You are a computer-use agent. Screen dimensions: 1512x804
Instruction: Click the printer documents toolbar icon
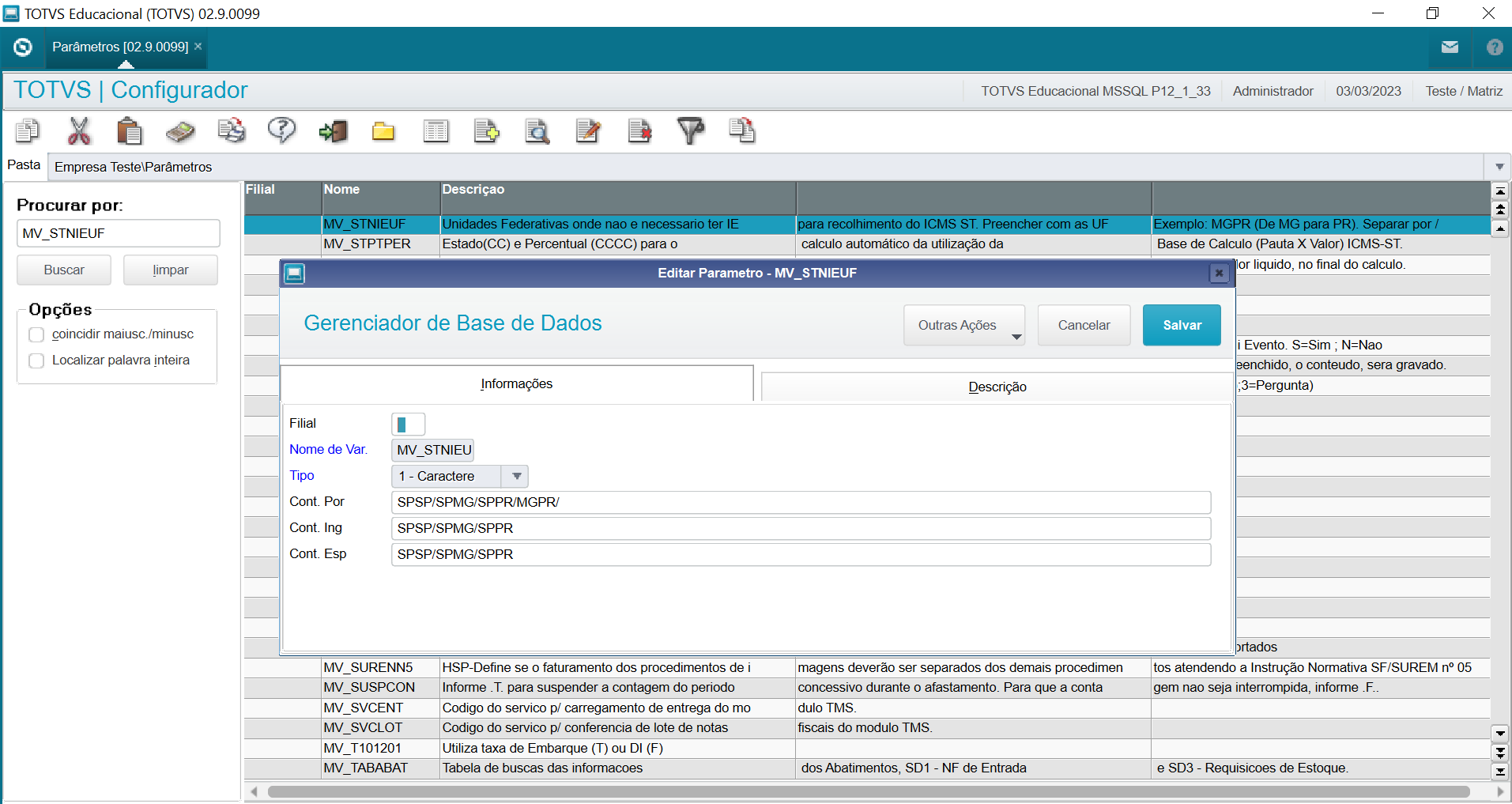(232, 130)
